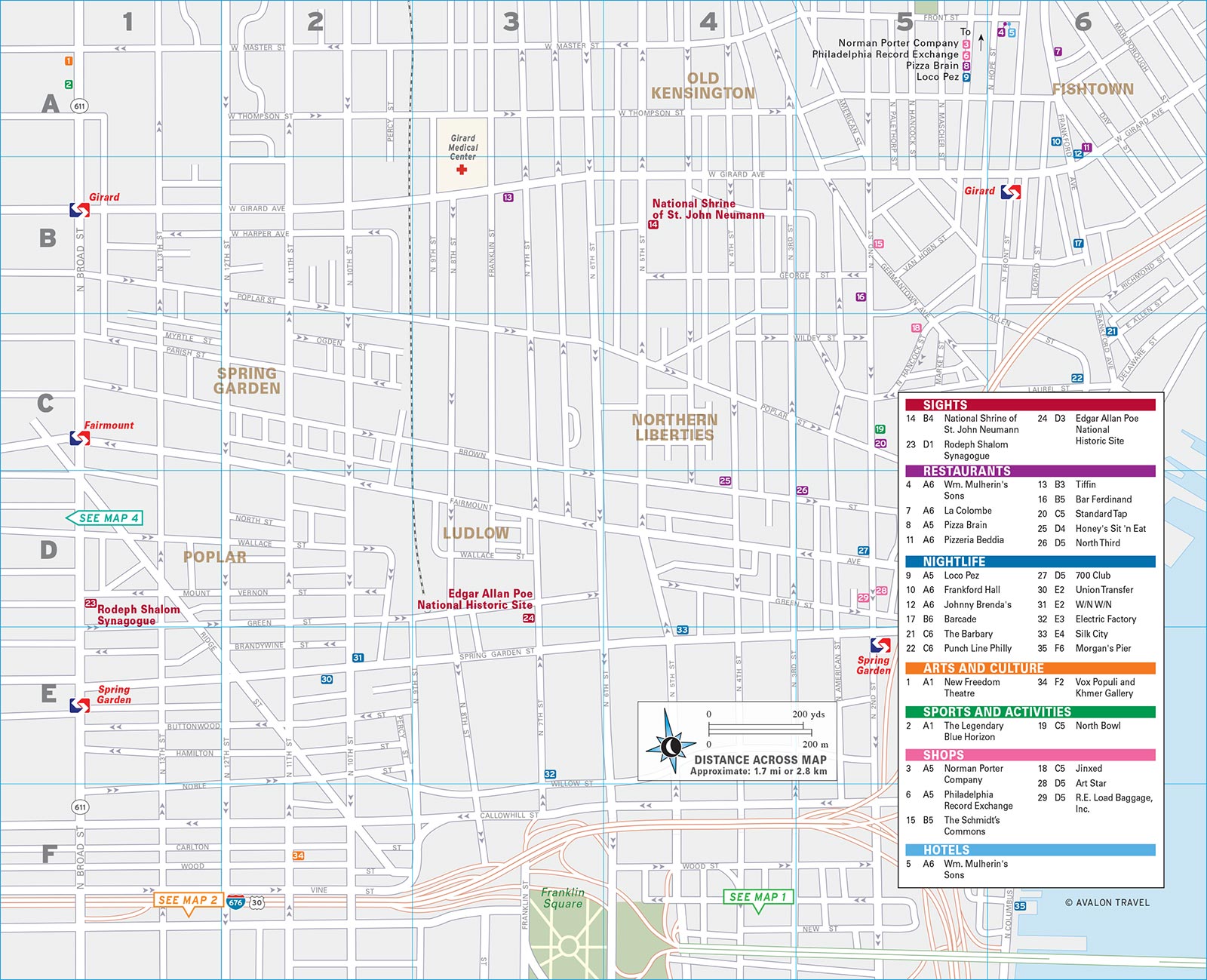Screen dimensions: 1207x980
Task: Click purple marker 8 beside Pizza Brain
Action: pyautogui.click(x=966, y=66)
